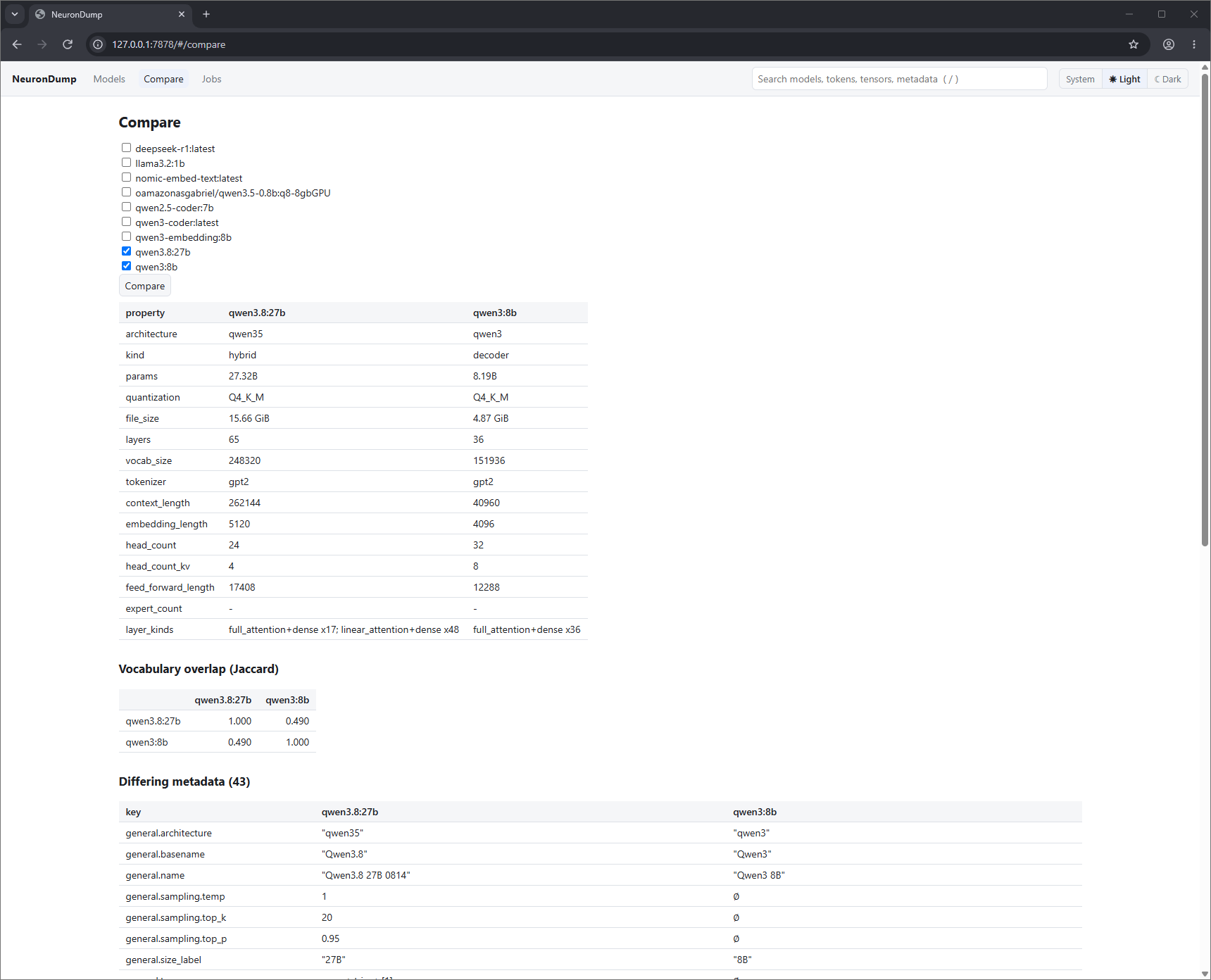Click the scrollbar down arrow

click(x=1205, y=974)
